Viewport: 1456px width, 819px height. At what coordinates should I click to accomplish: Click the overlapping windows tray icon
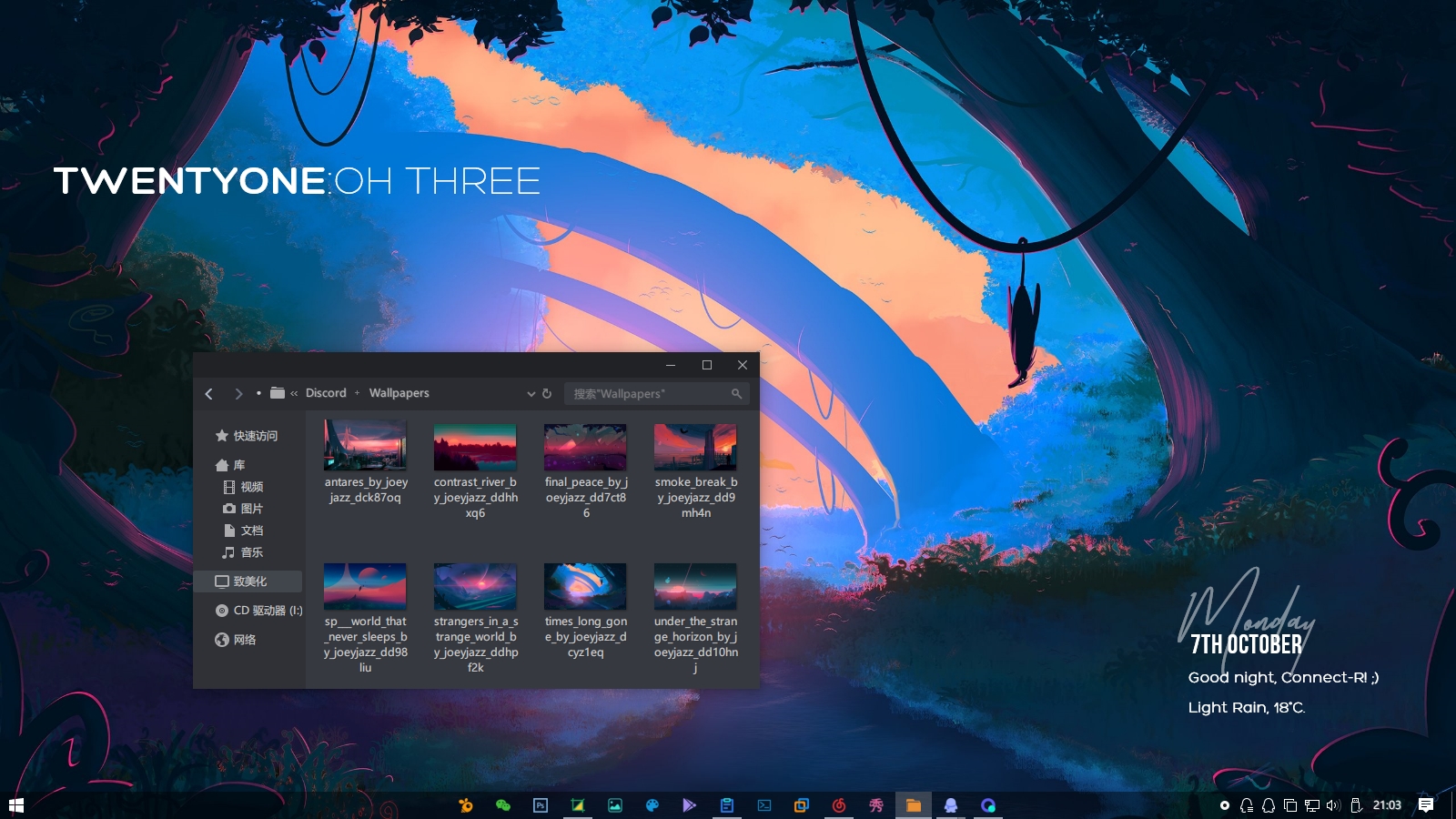coord(1290,805)
